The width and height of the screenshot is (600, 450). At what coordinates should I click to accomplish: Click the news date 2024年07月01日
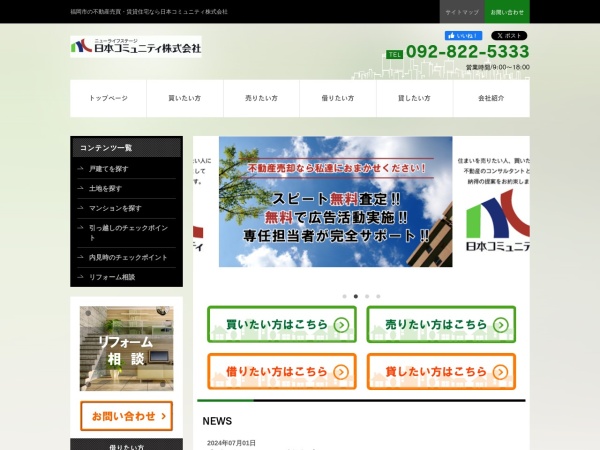231,443
